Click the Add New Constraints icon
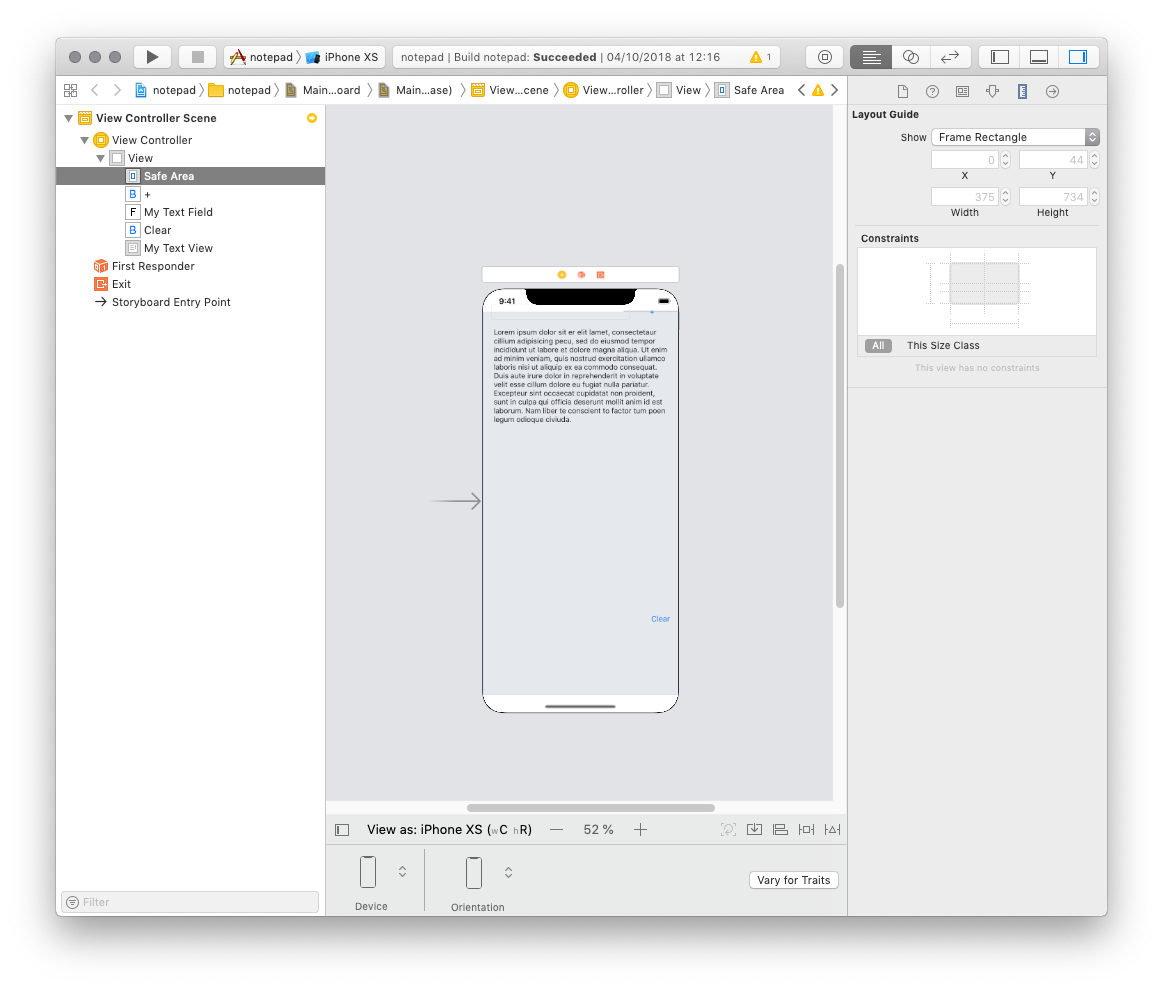1163x990 pixels. click(x=806, y=829)
